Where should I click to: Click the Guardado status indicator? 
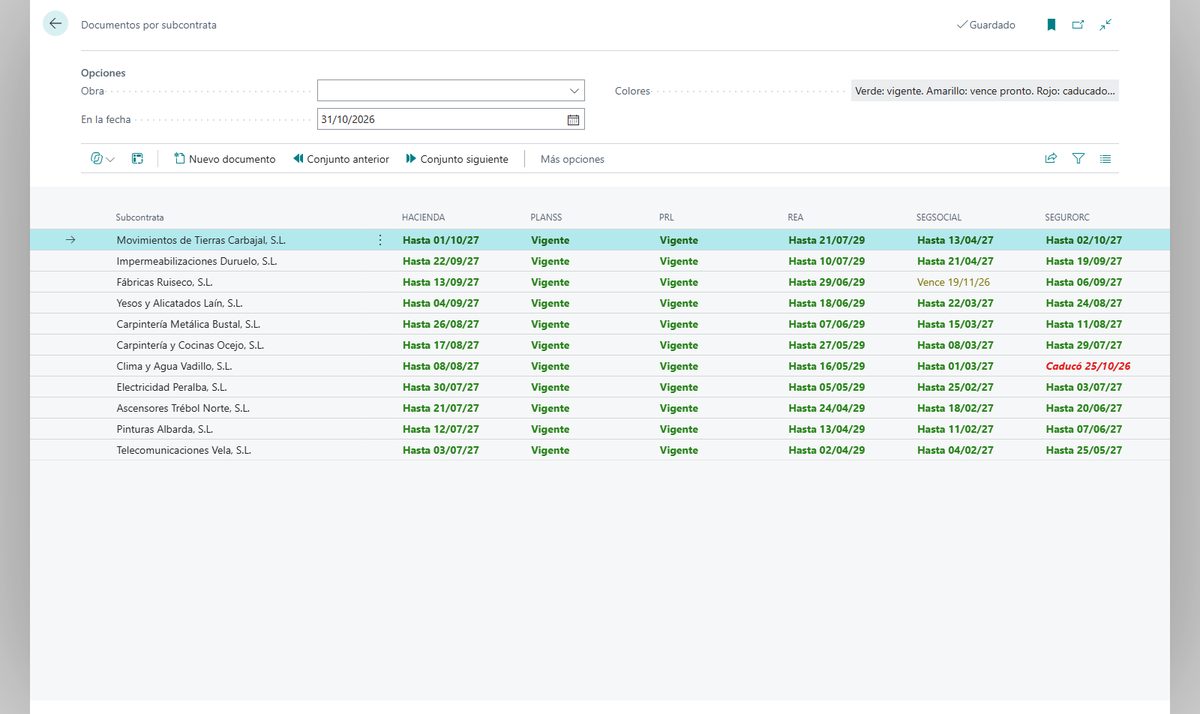click(x=986, y=25)
